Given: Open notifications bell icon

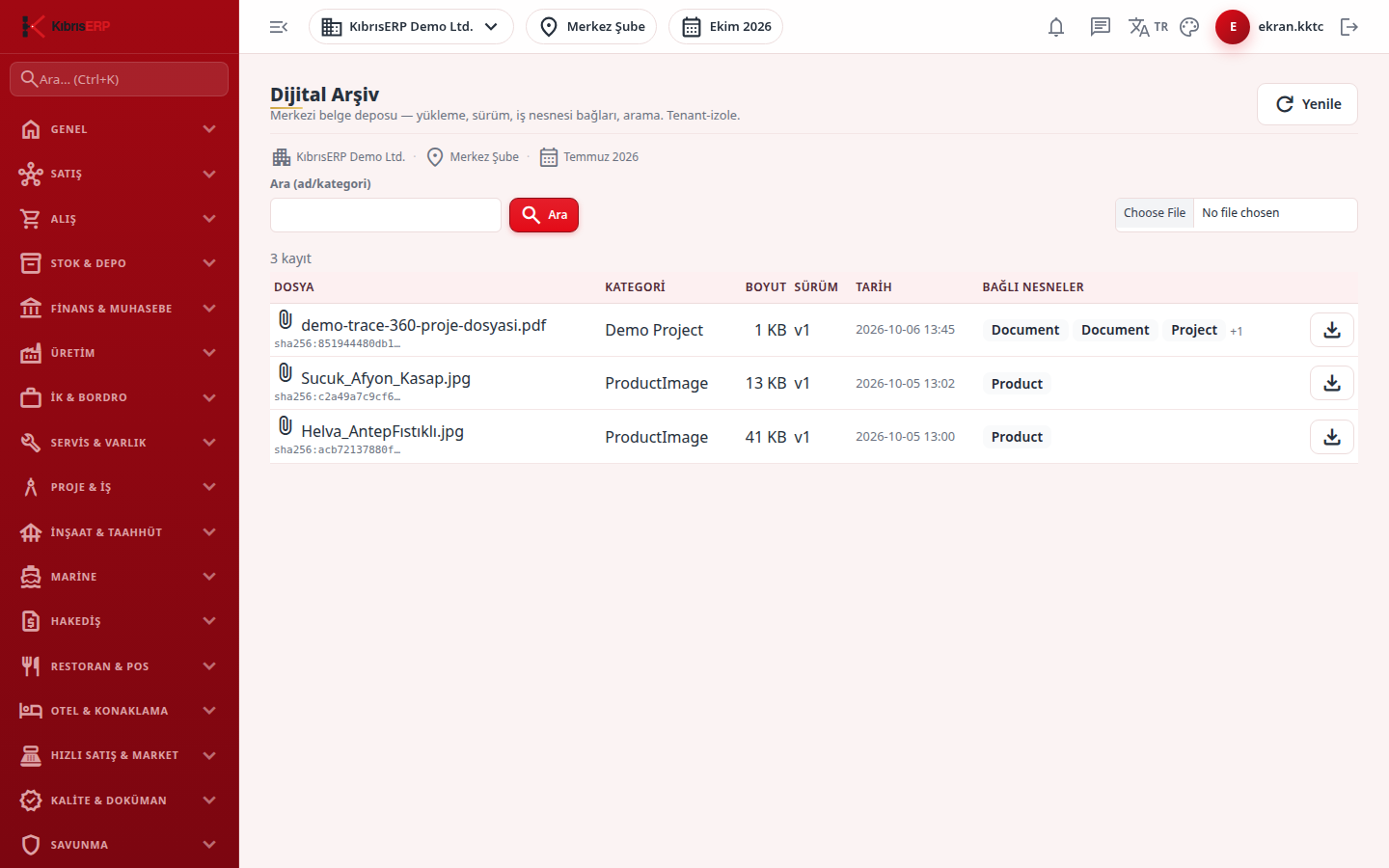Looking at the screenshot, I should (1056, 27).
